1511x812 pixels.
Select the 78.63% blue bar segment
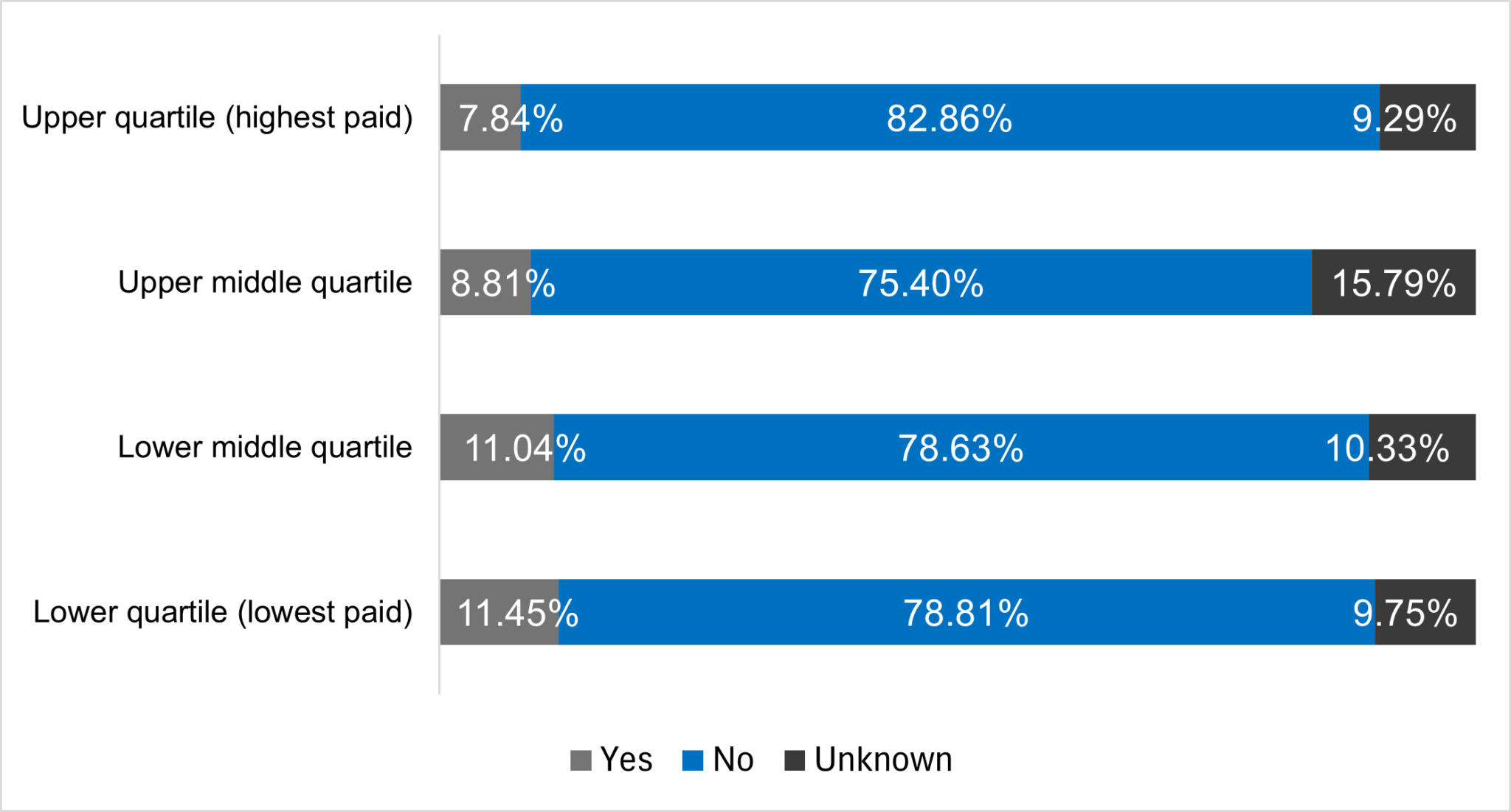[961, 447]
